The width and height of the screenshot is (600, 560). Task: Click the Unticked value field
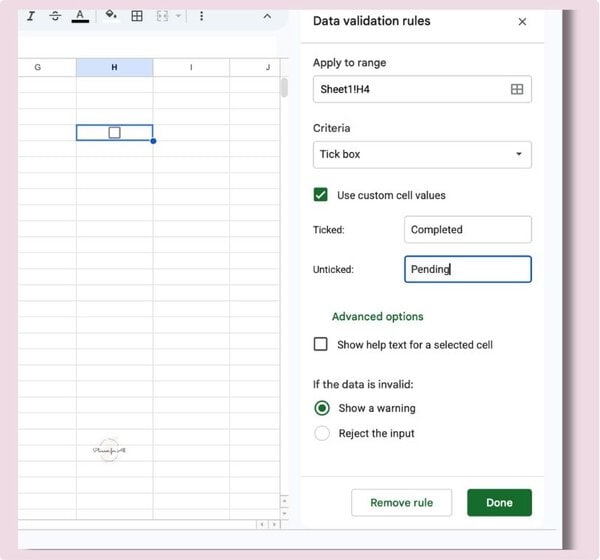[x=468, y=269]
